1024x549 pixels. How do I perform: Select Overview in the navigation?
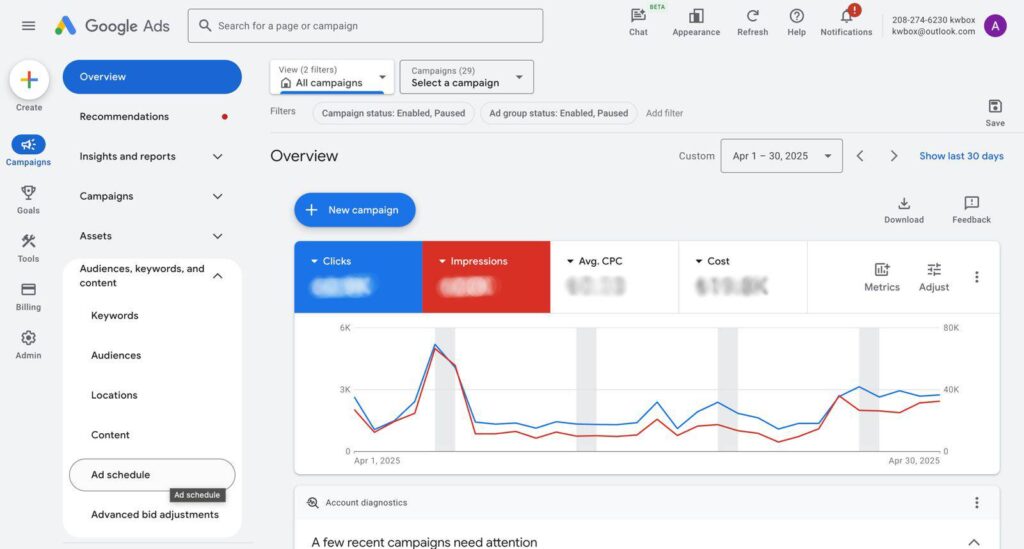152,77
